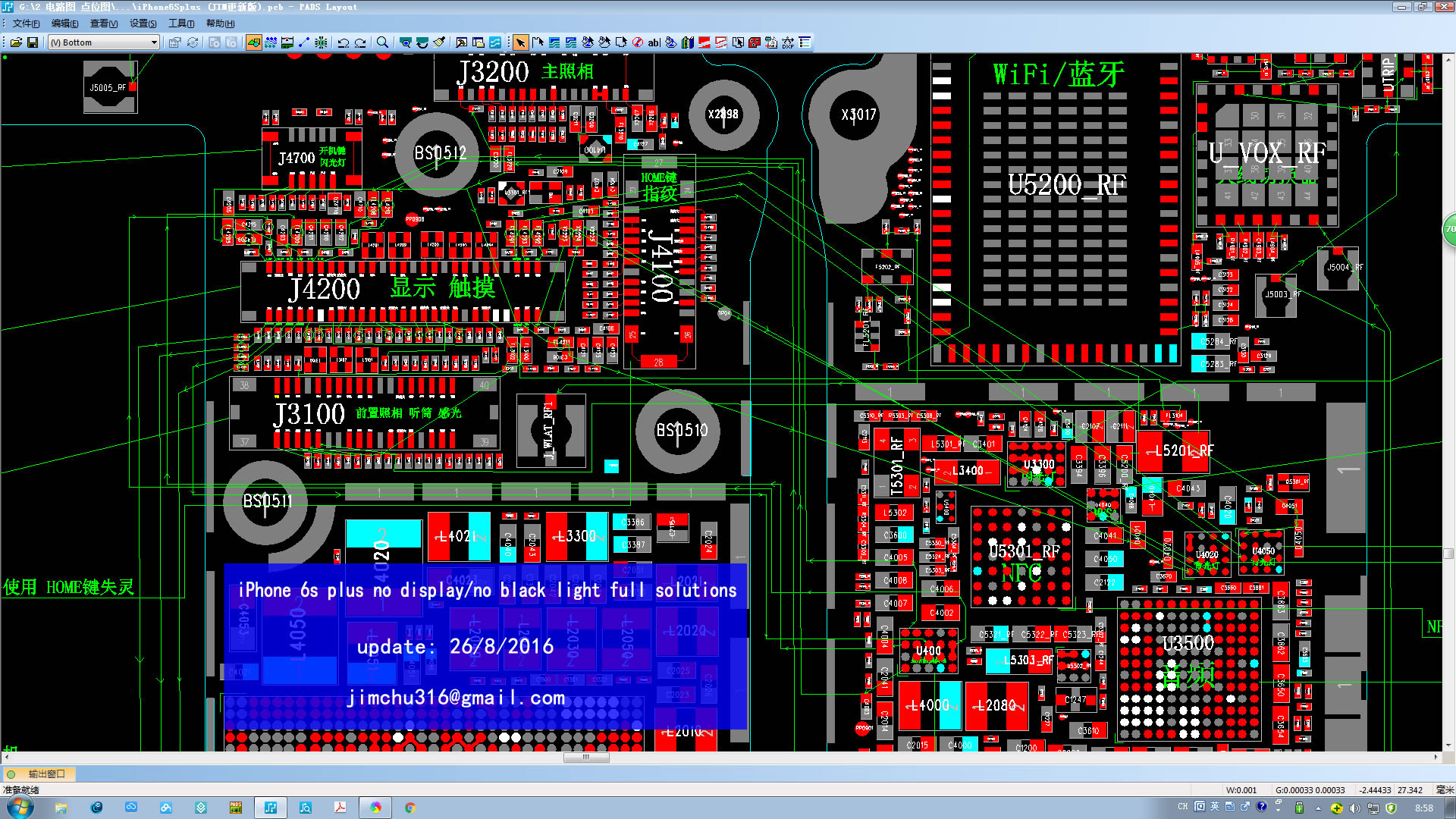1456x819 pixels.
Task: Click the list Options icon at toolbar end
Action: pos(805,42)
